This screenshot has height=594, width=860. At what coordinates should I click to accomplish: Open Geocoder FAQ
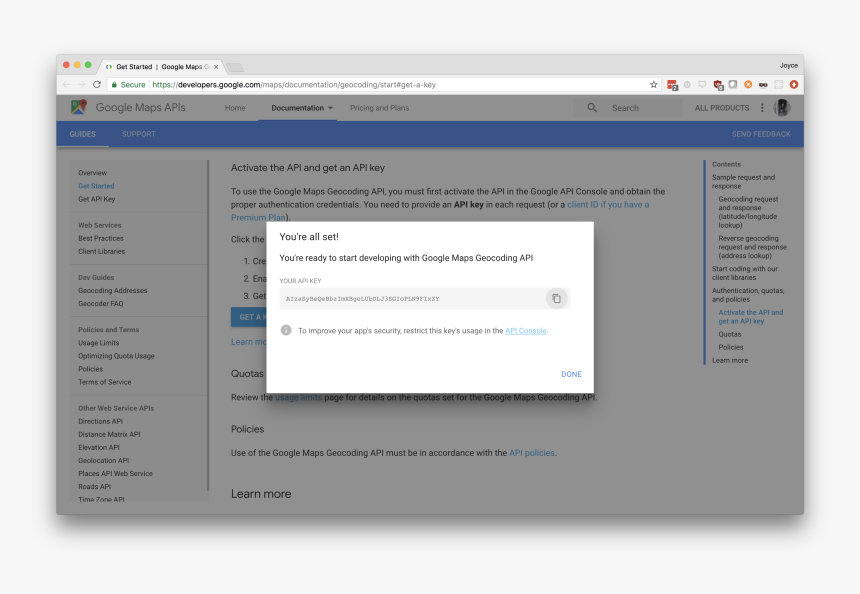coord(100,303)
